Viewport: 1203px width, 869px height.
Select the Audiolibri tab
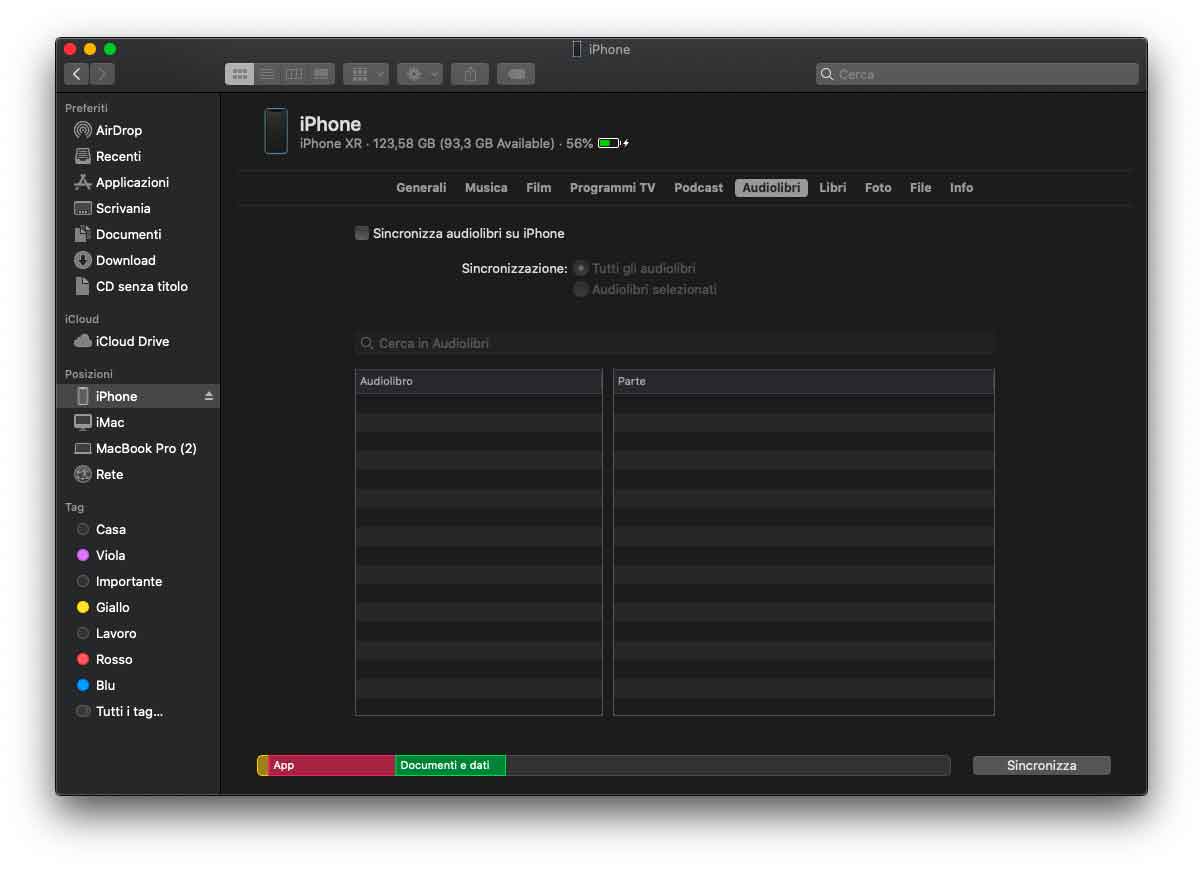click(x=771, y=188)
